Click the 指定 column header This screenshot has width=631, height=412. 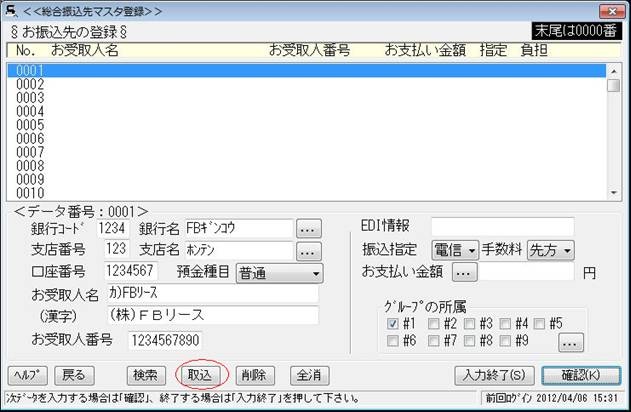(x=493, y=50)
